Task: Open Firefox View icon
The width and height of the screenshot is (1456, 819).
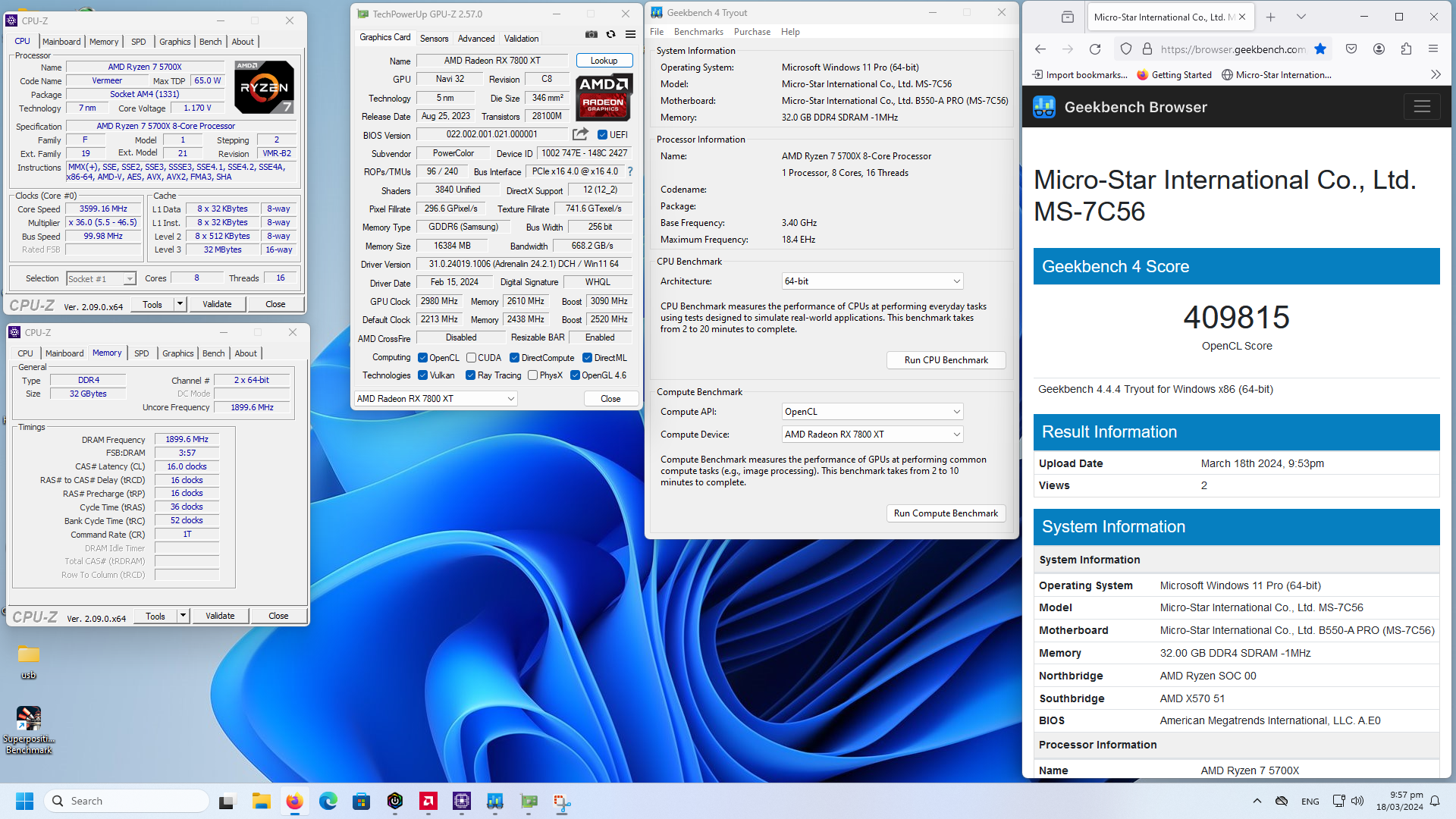Action: pos(1068,17)
